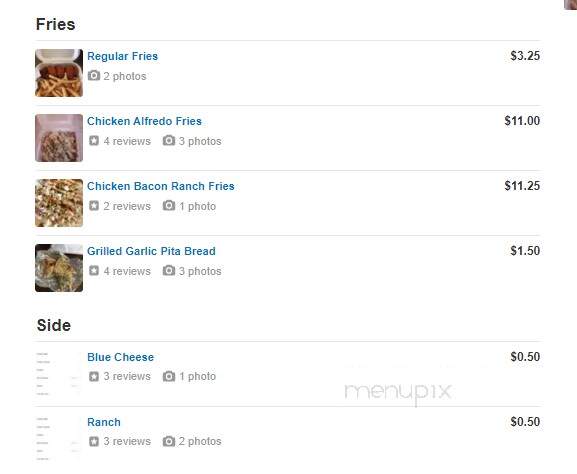Click the camera icon under Chicken Bacon Ranch Fries
This screenshot has width=577, height=474.
point(169,205)
